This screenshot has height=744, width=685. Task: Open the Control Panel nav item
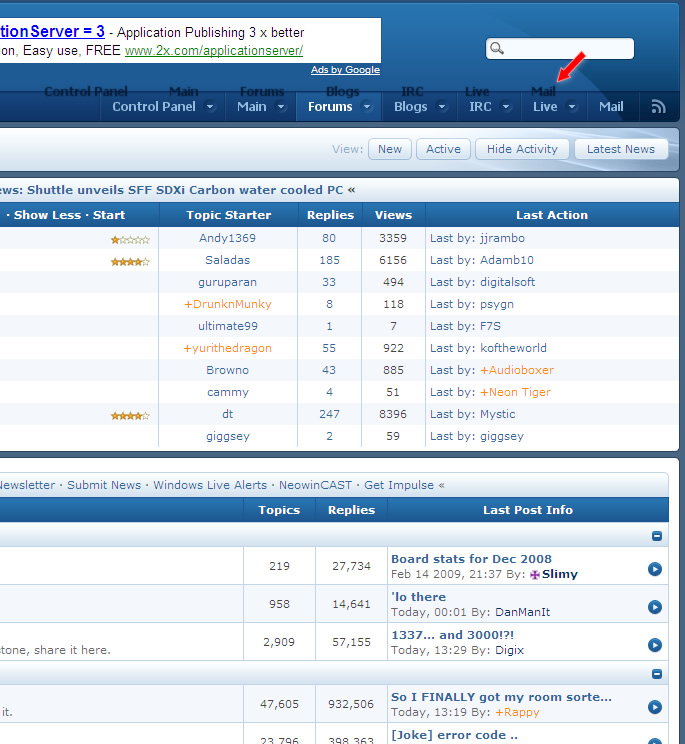[x=154, y=107]
